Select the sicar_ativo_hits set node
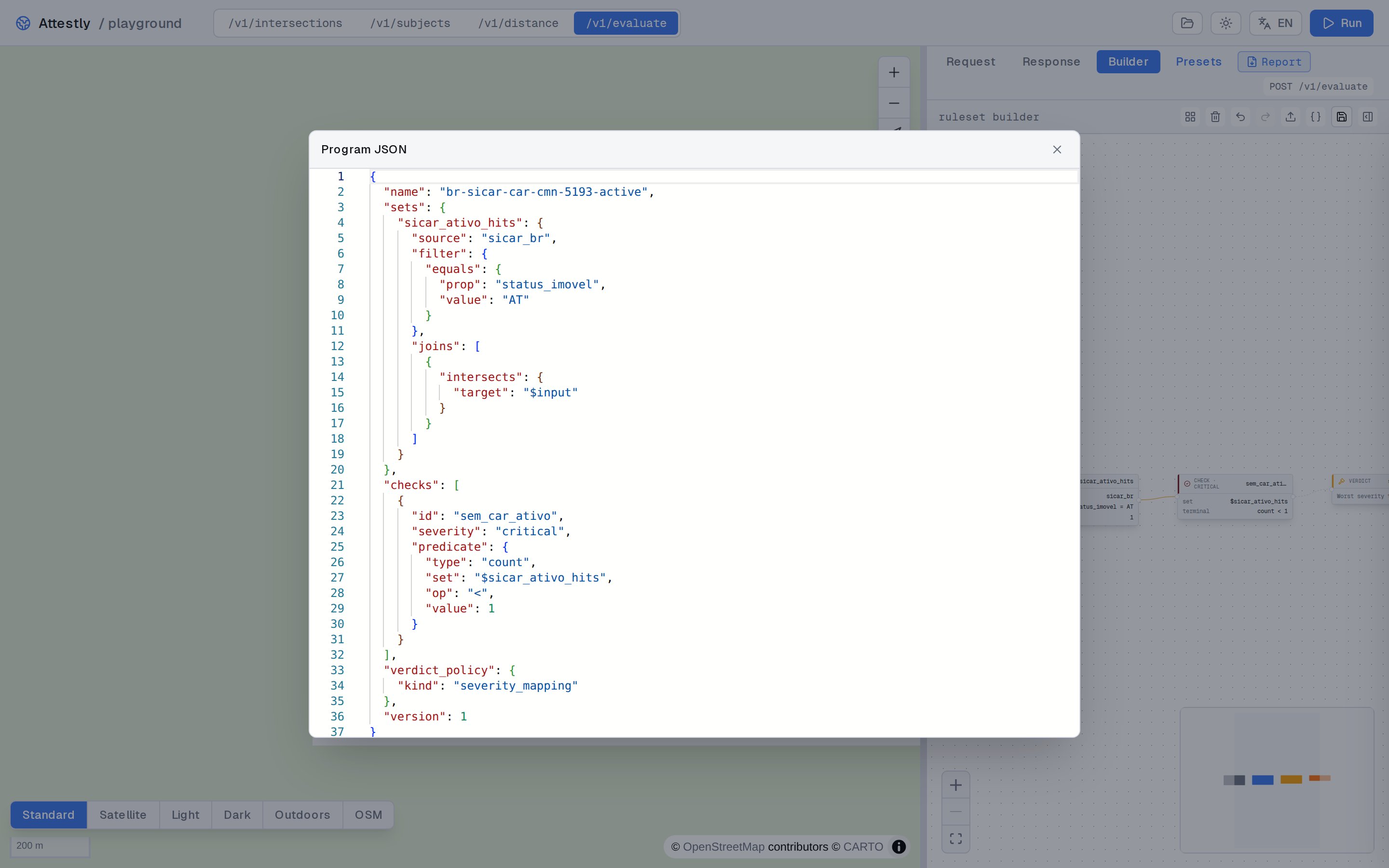This screenshot has width=1389, height=868. point(1109,500)
